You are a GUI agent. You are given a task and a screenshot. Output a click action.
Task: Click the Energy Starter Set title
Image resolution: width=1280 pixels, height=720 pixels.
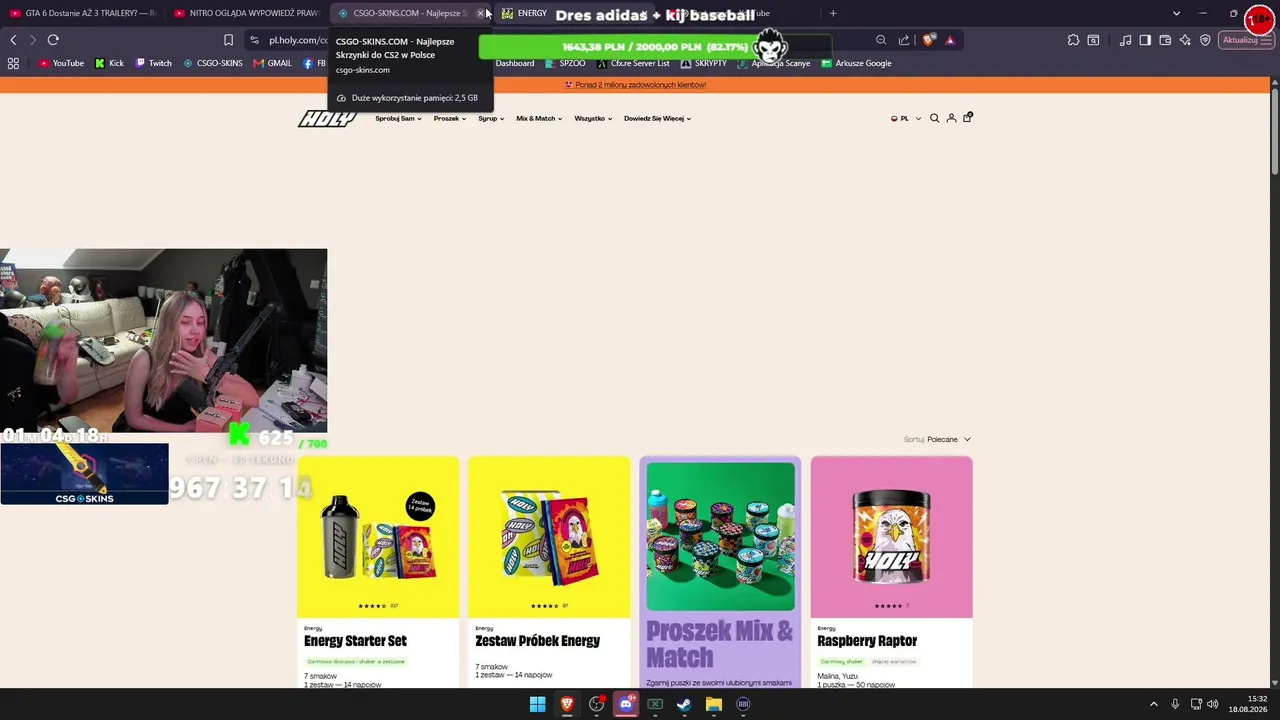coord(355,641)
